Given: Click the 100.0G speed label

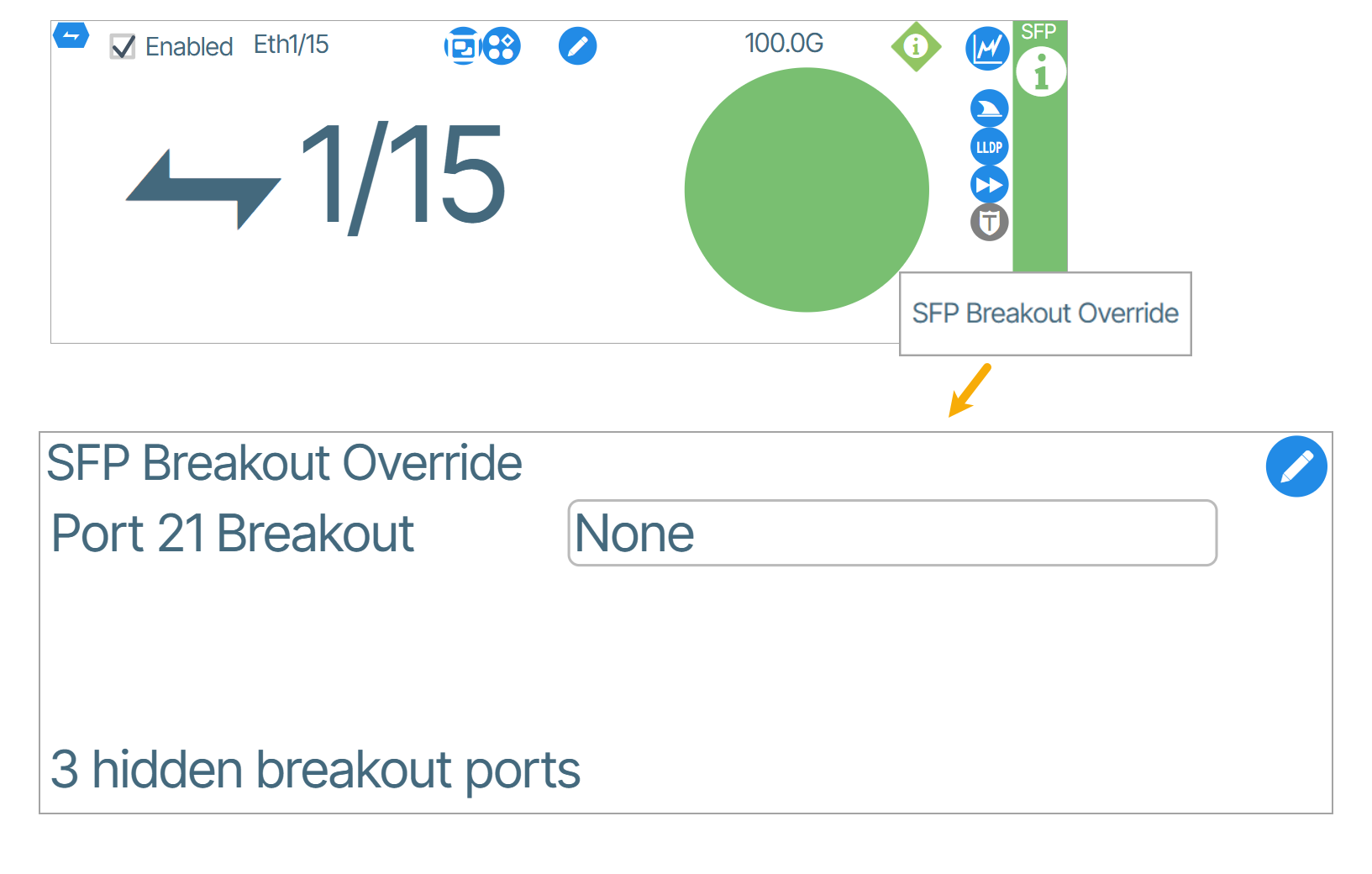Looking at the screenshot, I should tap(783, 43).
